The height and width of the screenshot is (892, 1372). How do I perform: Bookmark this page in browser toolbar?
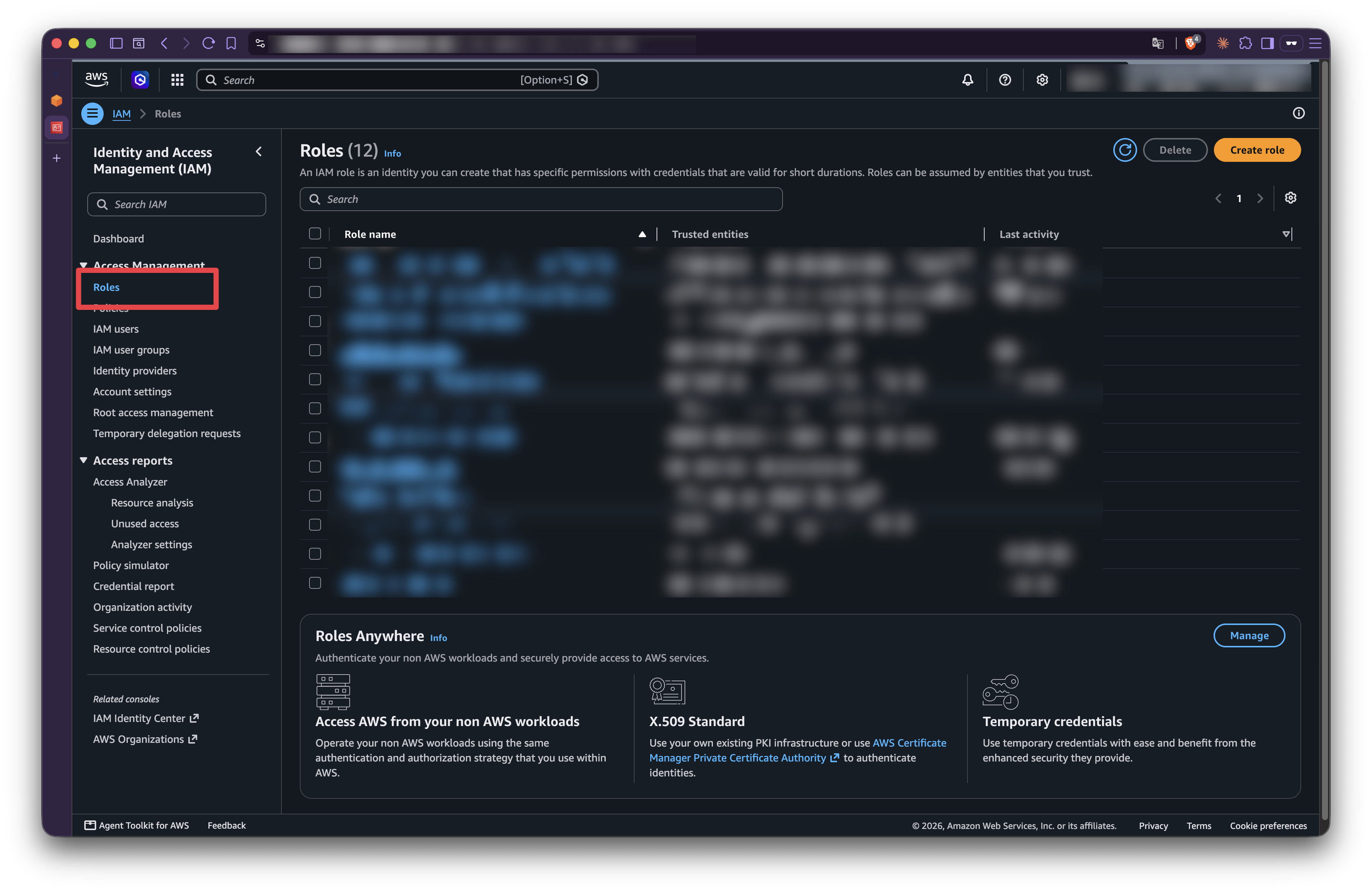(x=231, y=43)
